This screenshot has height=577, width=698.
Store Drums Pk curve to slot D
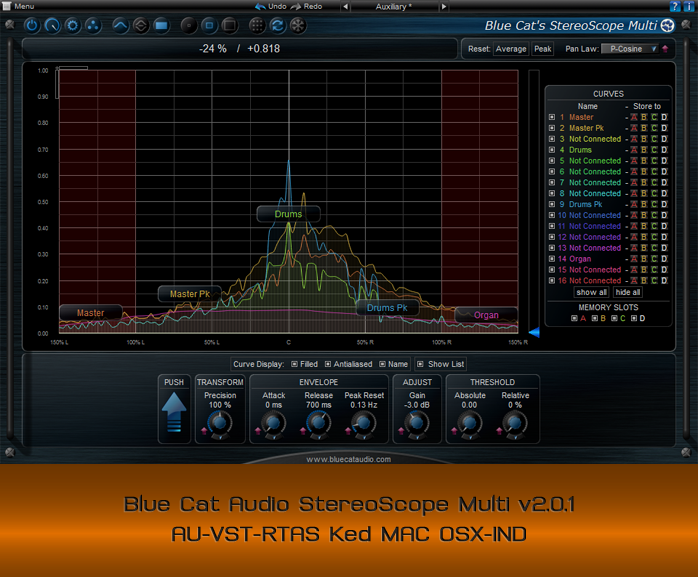664,204
